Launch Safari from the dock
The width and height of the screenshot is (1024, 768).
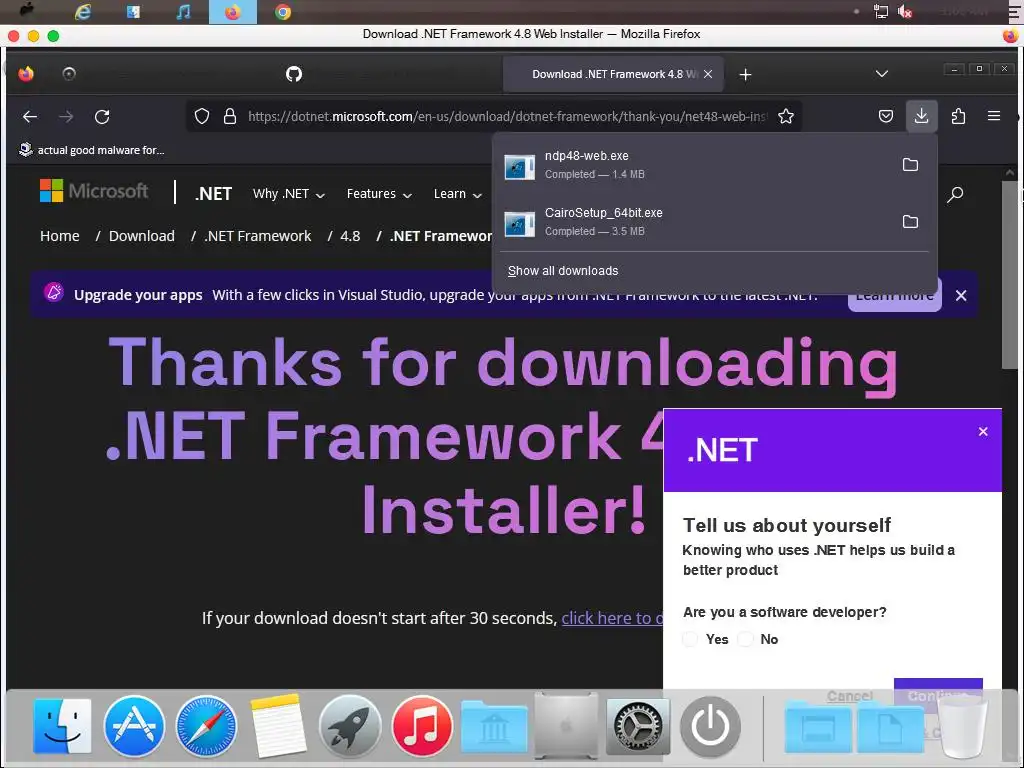206,726
